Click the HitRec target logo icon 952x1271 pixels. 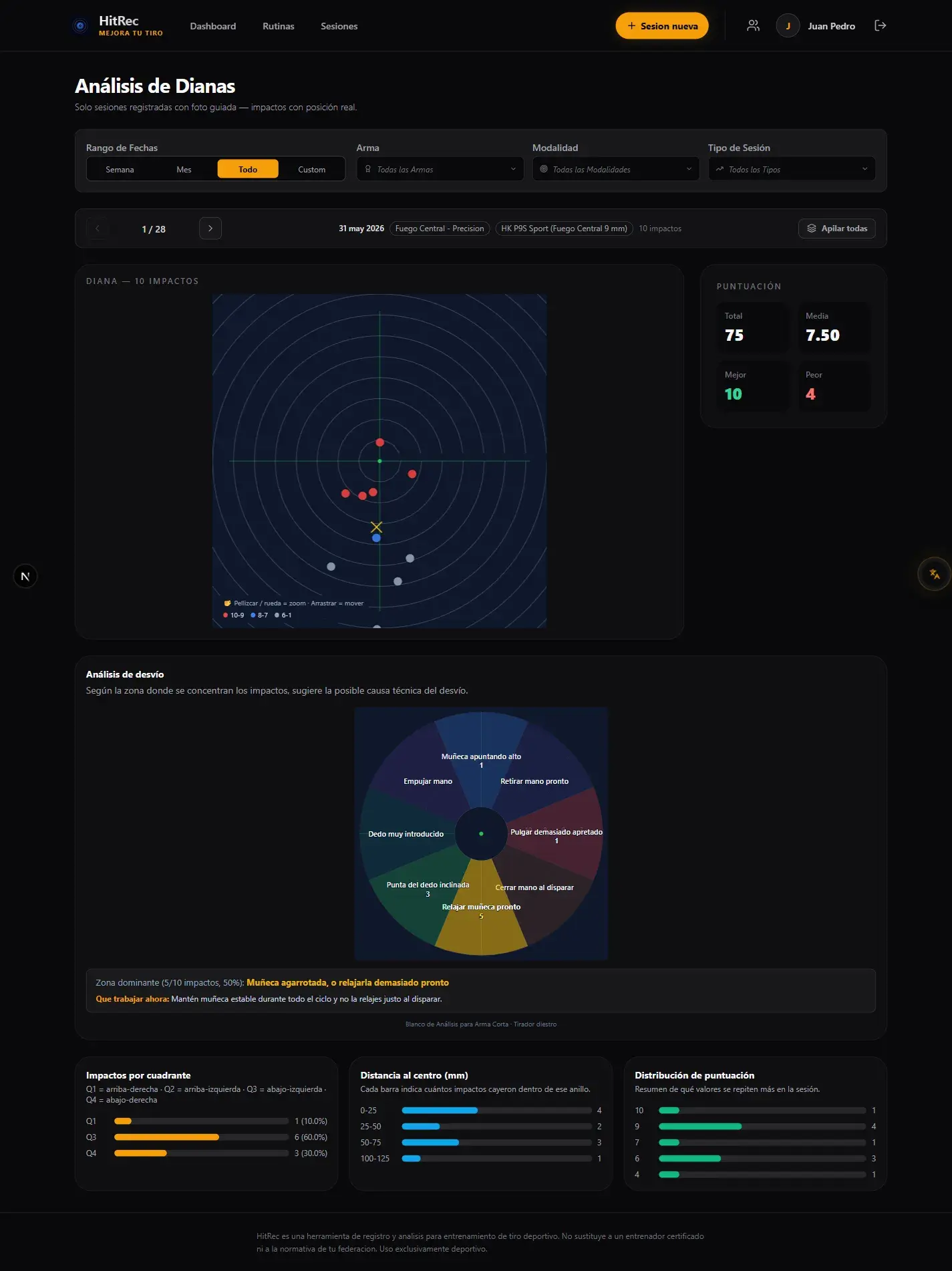[80, 26]
